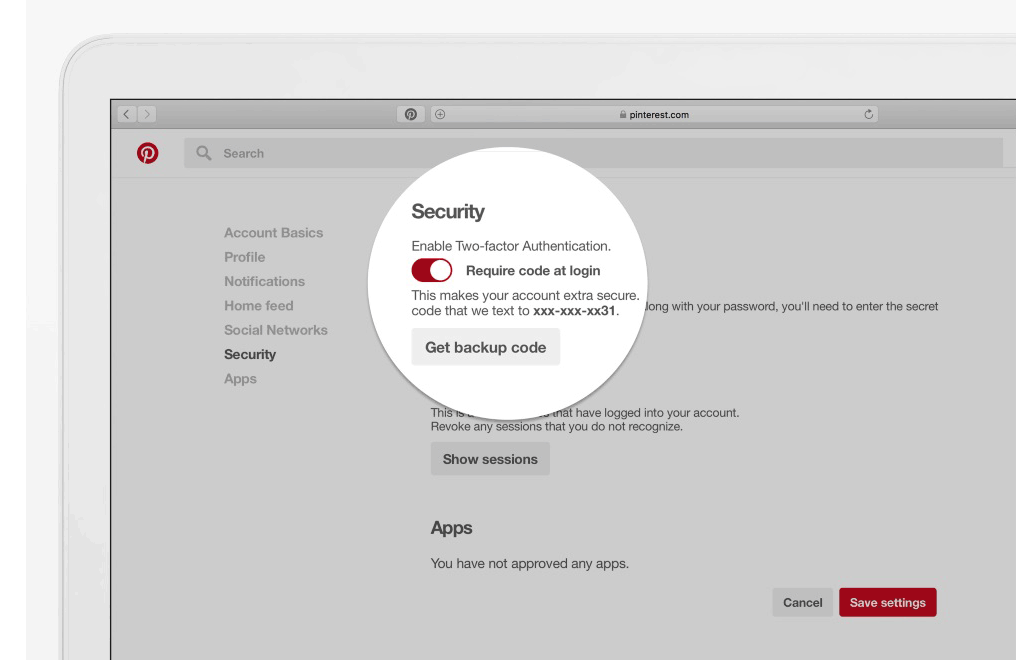Go to Profile in the settings sidebar
The width and height of the screenshot is (1016, 660).
244,257
